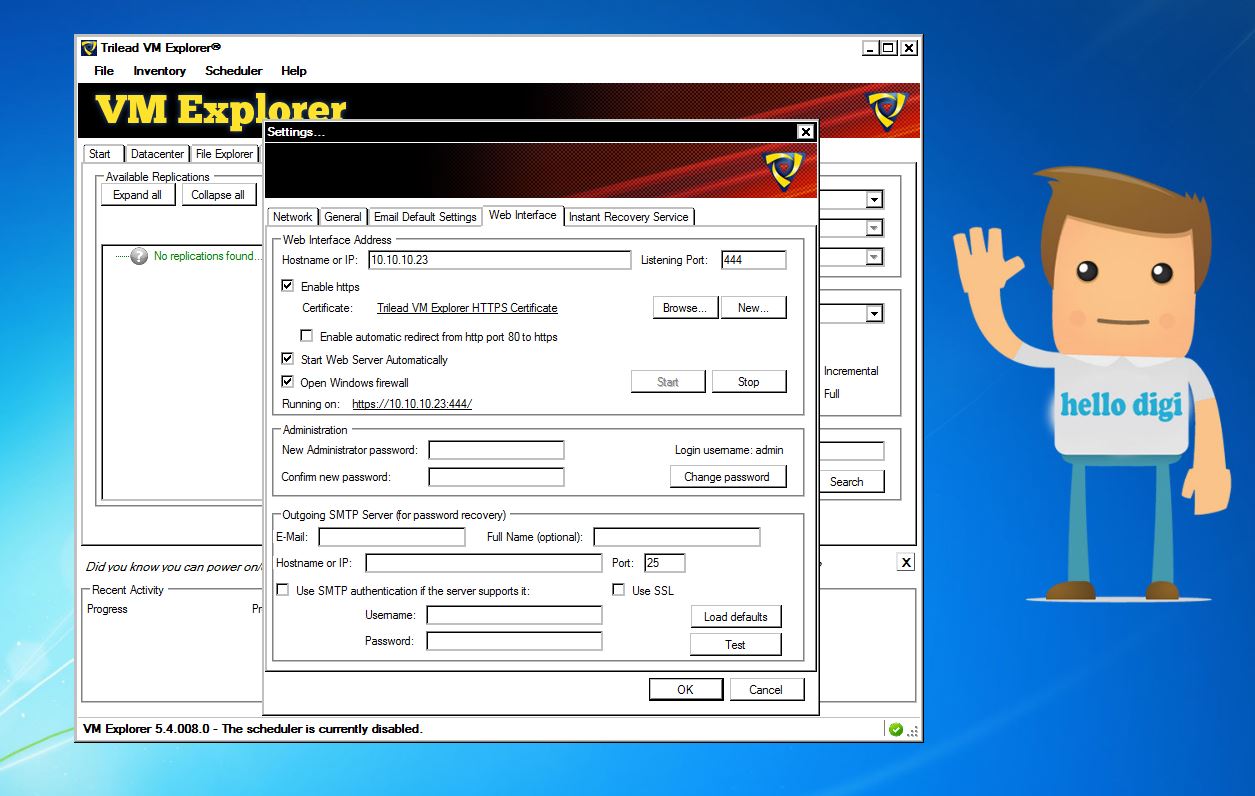
Task: Click the SMTP Port field
Action: click(x=665, y=563)
